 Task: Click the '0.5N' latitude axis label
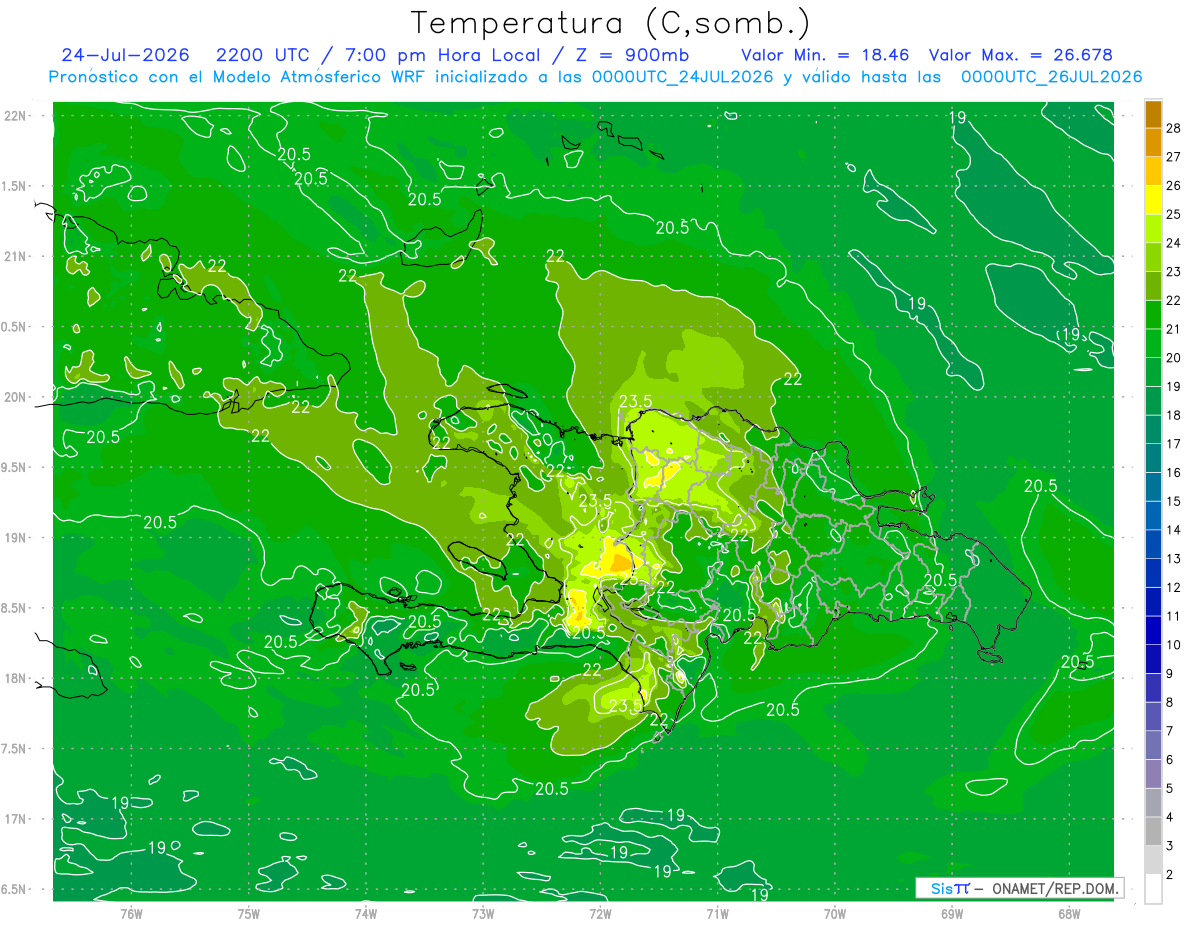(15, 327)
